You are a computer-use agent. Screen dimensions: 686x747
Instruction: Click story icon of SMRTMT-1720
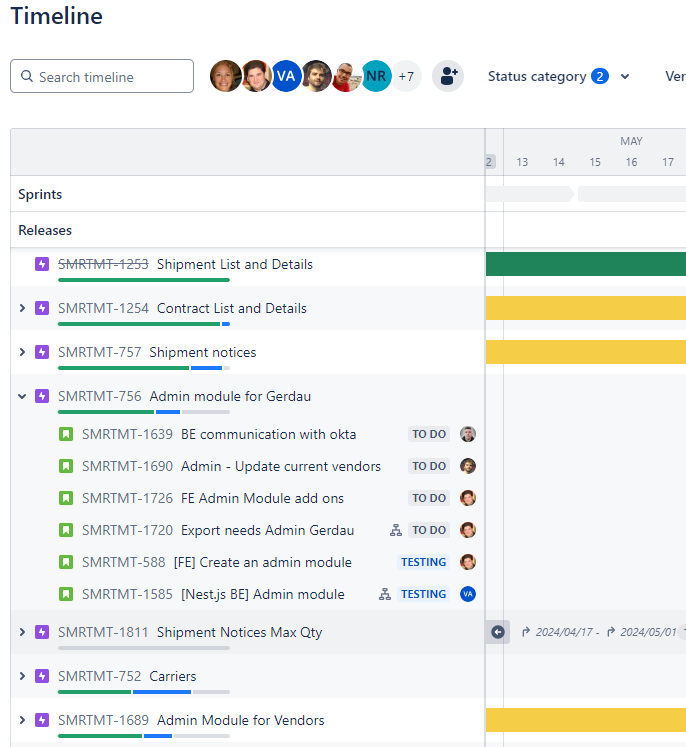(x=66, y=530)
